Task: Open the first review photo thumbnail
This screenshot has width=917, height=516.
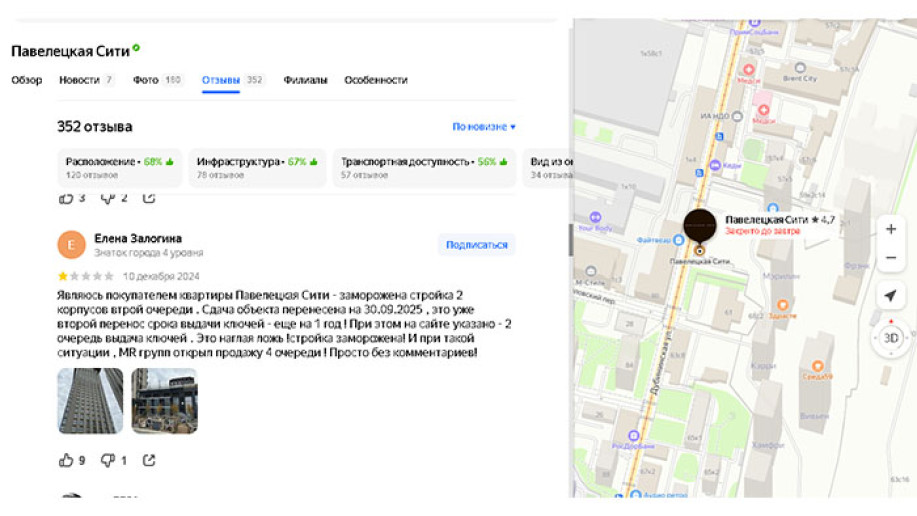Action: (x=90, y=401)
